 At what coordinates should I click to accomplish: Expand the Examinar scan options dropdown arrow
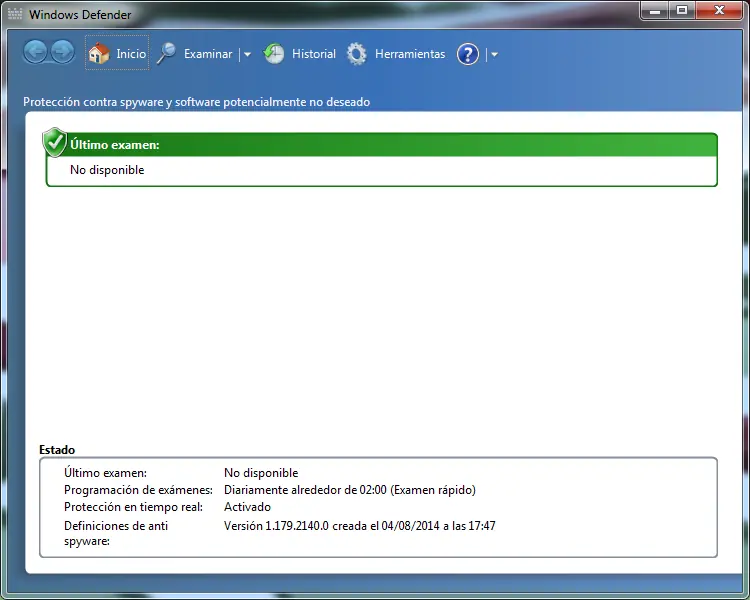[x=247, y=55]
